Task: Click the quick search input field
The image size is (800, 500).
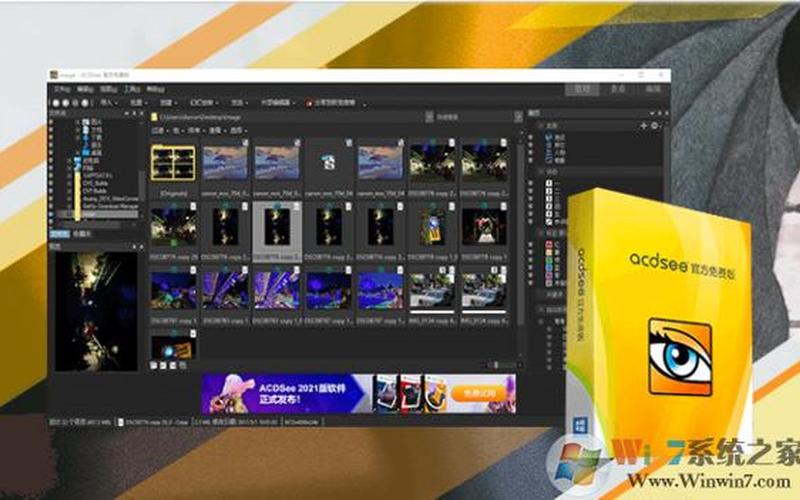Action: click(x=473, y=117)
